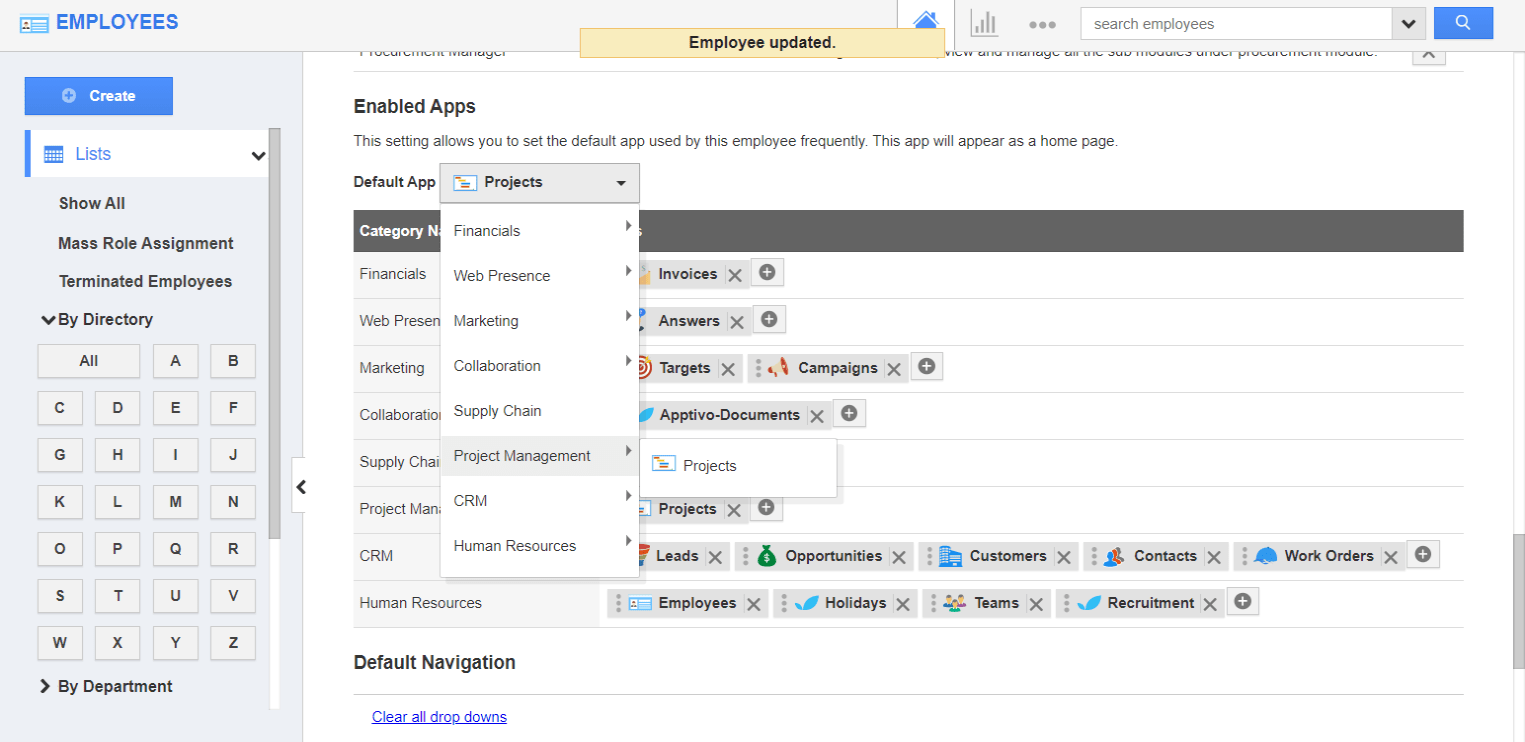1525x742 pixels.
Task: Click the Opportunities money bag icon
Action: tap(767, 556)
